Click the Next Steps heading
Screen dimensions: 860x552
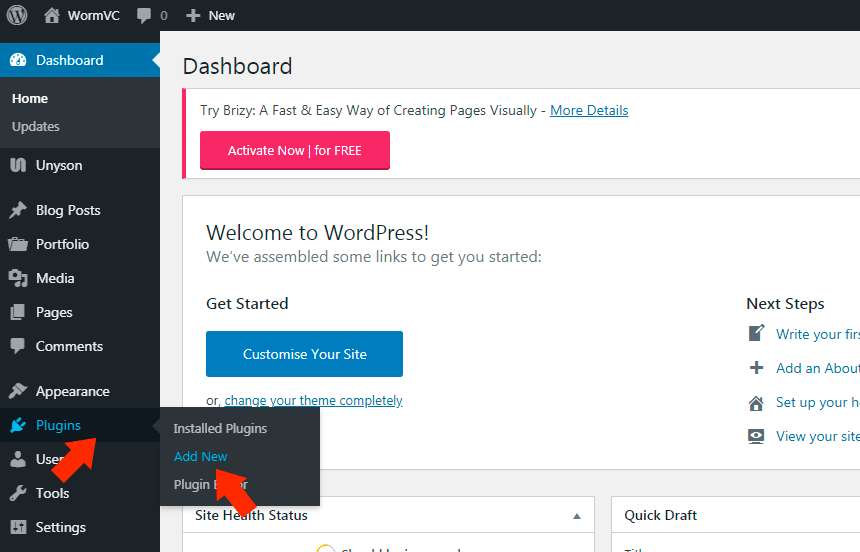(x=785, y=303)
